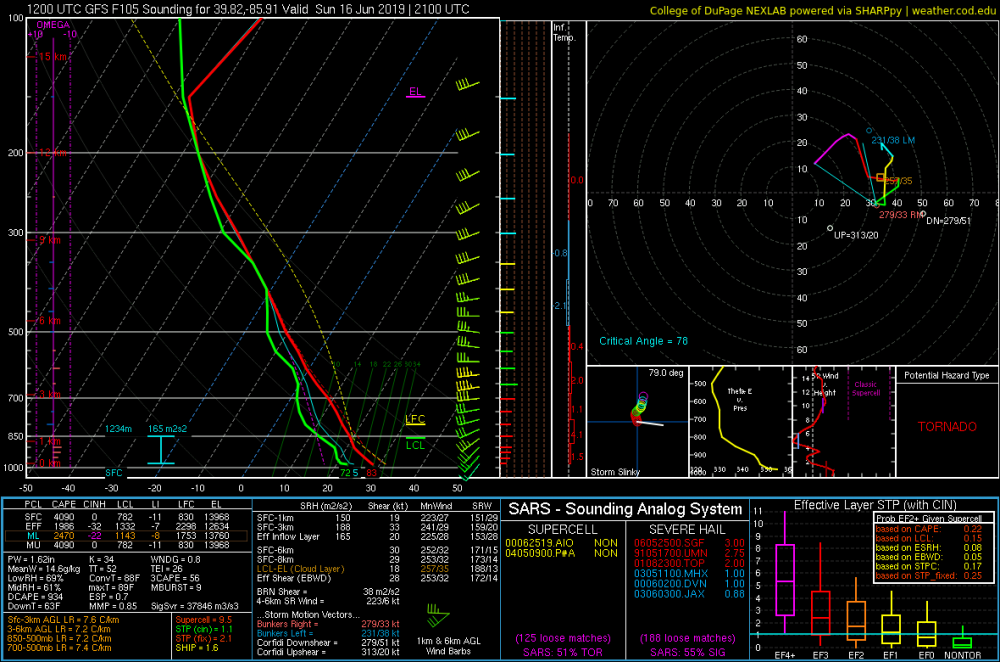Click the SARS: 51% TOR result
Viewport: 1000px width, 662px height.
click(562, 652)
